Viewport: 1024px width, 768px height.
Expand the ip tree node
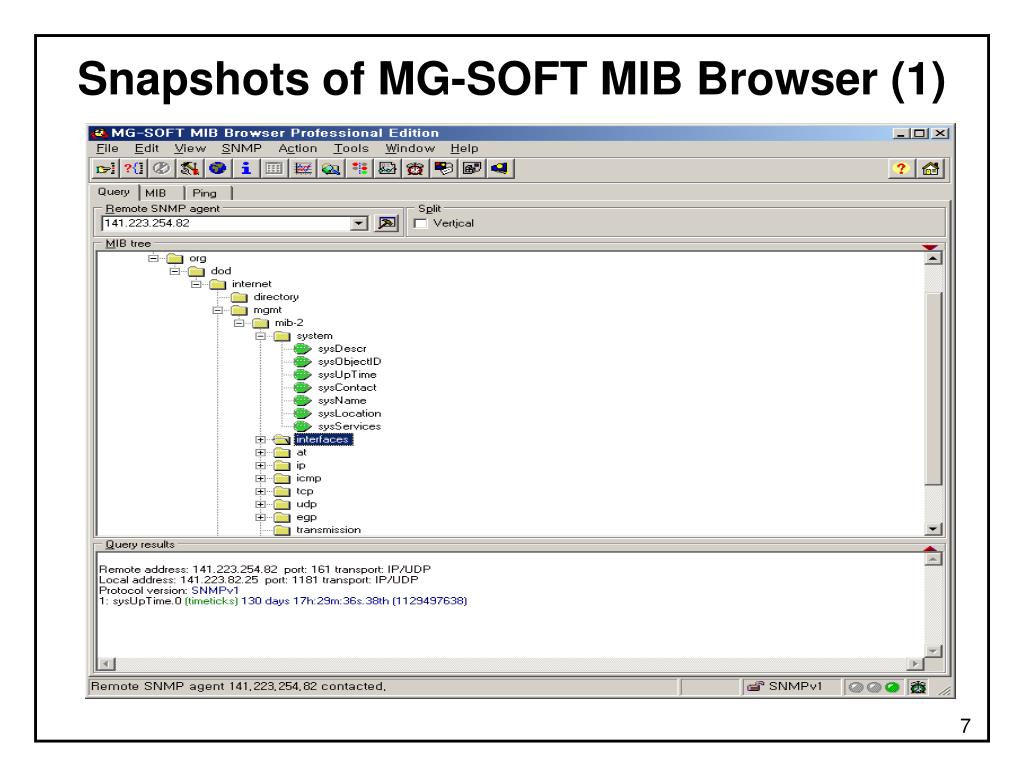point(261,466)
